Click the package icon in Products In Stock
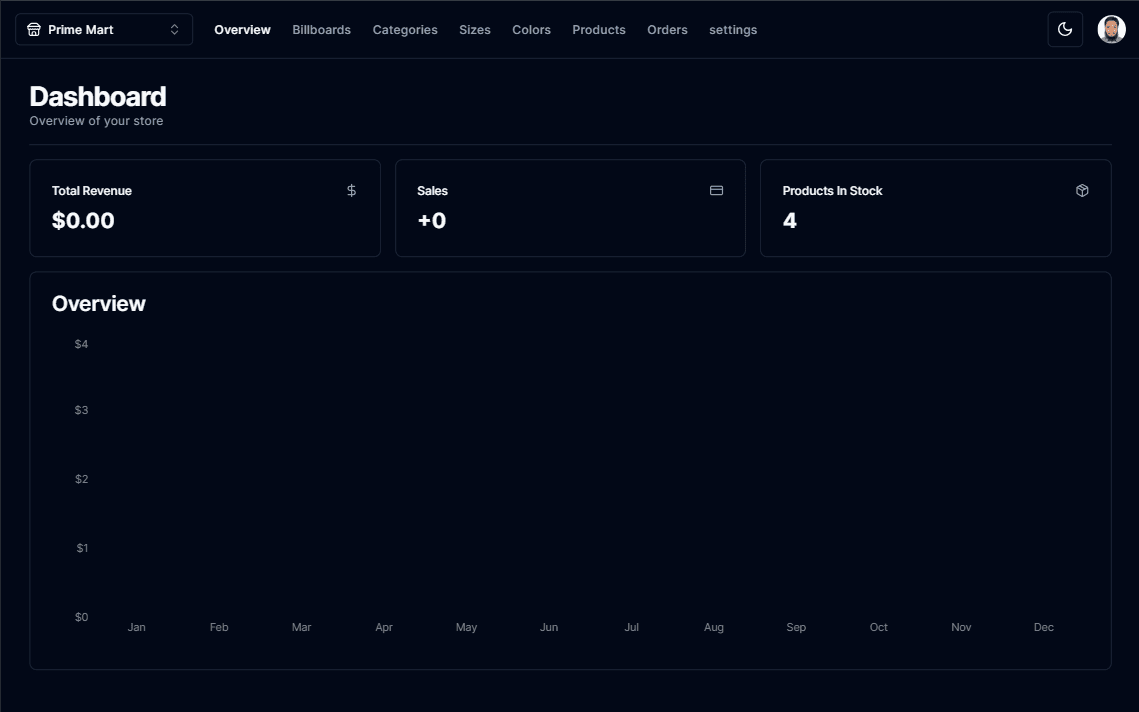Screen dimensions: 1139x712 pos(1082,190)
